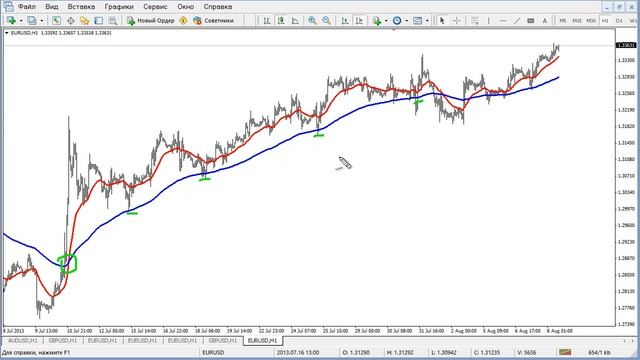Click the Periods clock icon
640x360 pixels.
397,20
